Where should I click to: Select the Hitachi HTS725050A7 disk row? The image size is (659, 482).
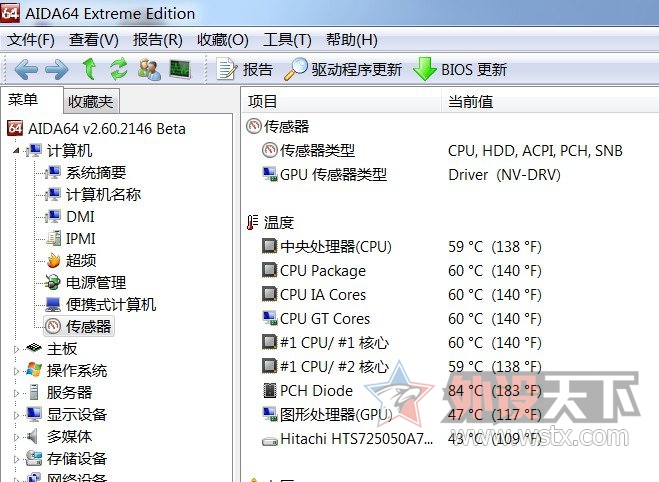pyautogui.click(x=401, y=439)
